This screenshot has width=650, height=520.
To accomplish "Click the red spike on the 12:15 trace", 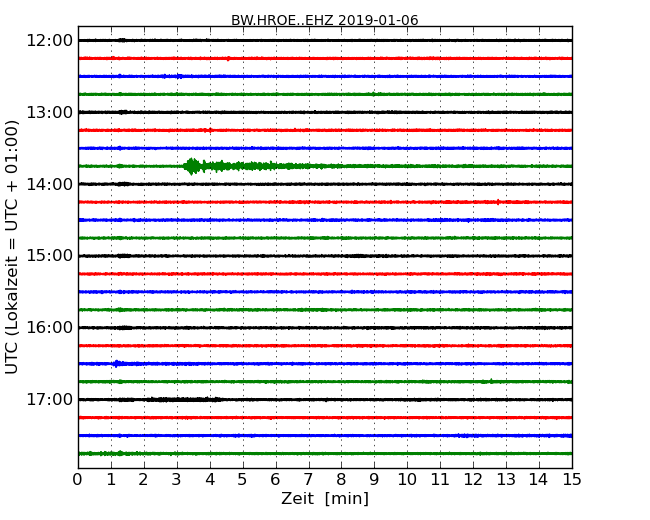I will tap(228, 58).
